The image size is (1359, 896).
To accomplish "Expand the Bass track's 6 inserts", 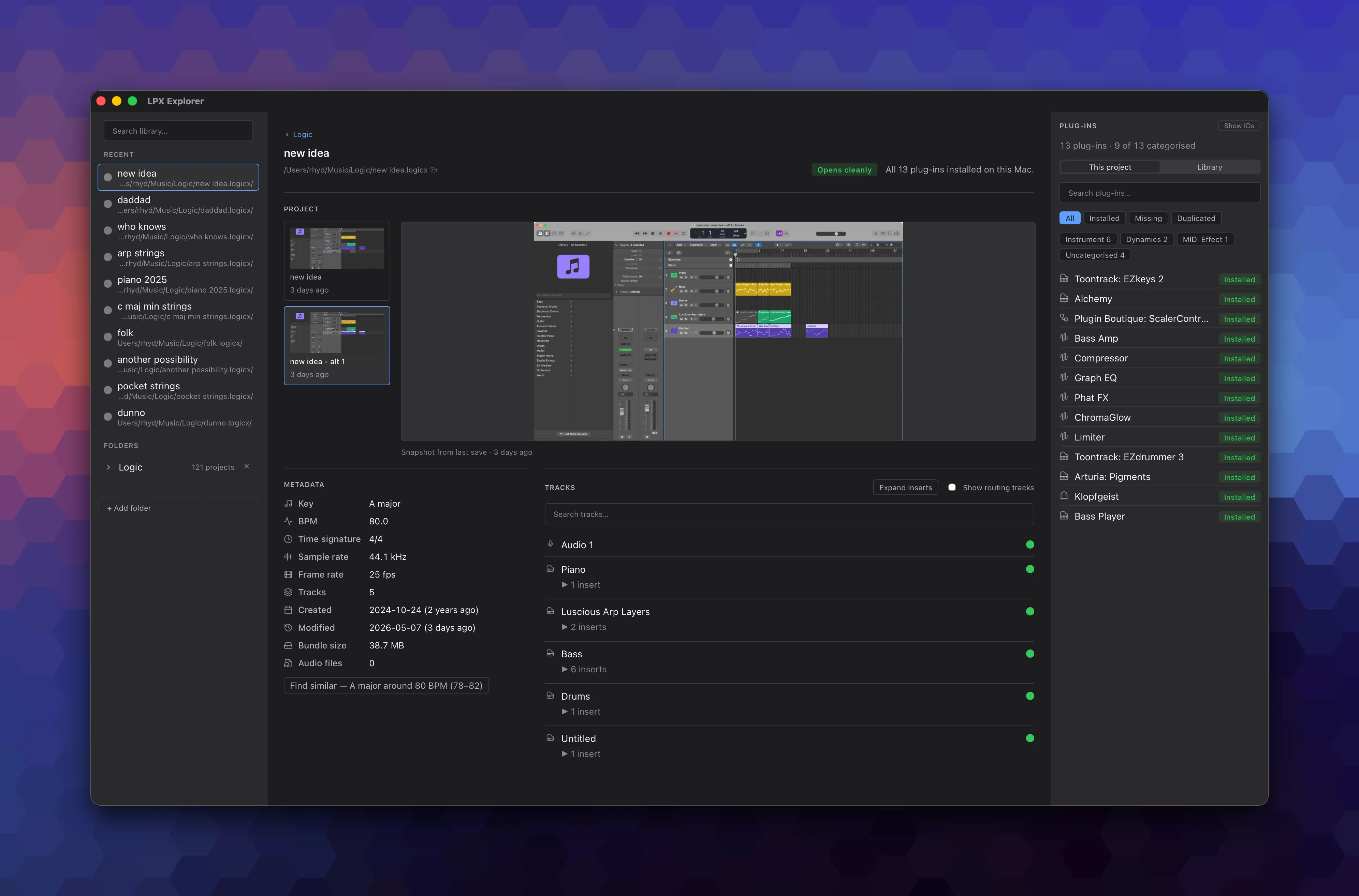I will pos(584,669).
